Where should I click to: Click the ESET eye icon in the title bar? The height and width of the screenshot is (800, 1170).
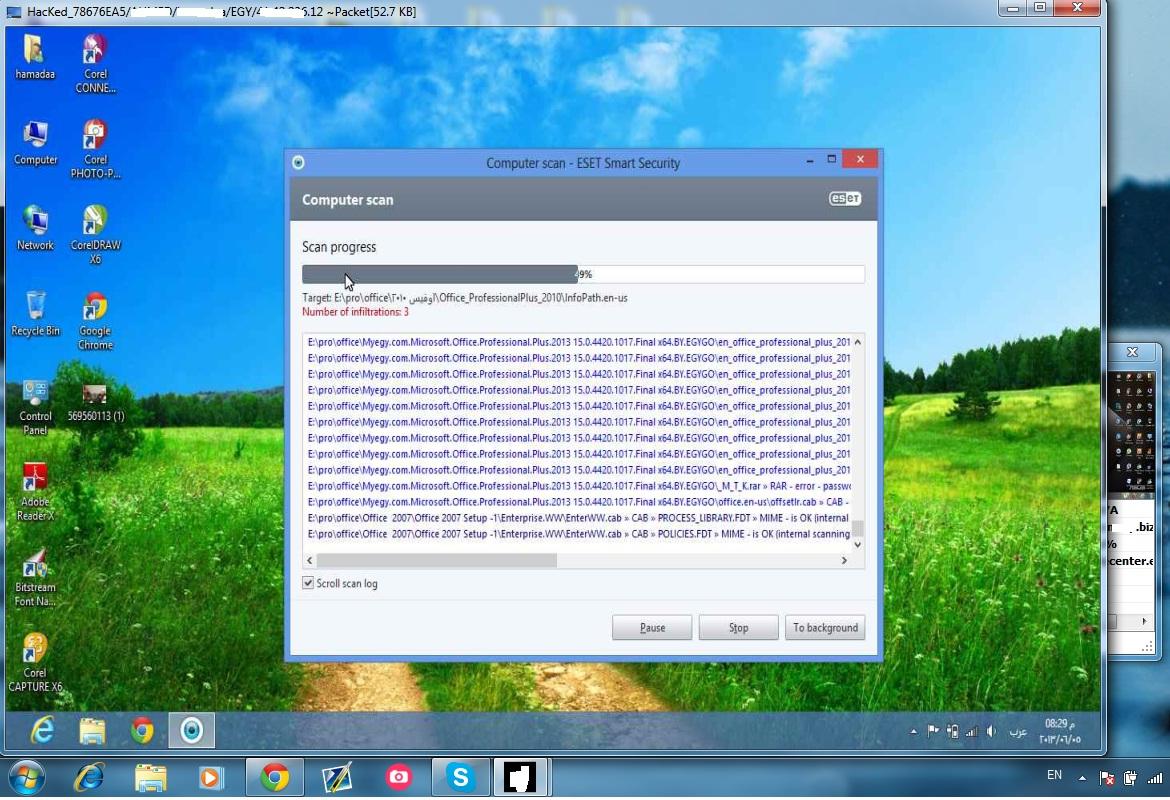point(298,163)
